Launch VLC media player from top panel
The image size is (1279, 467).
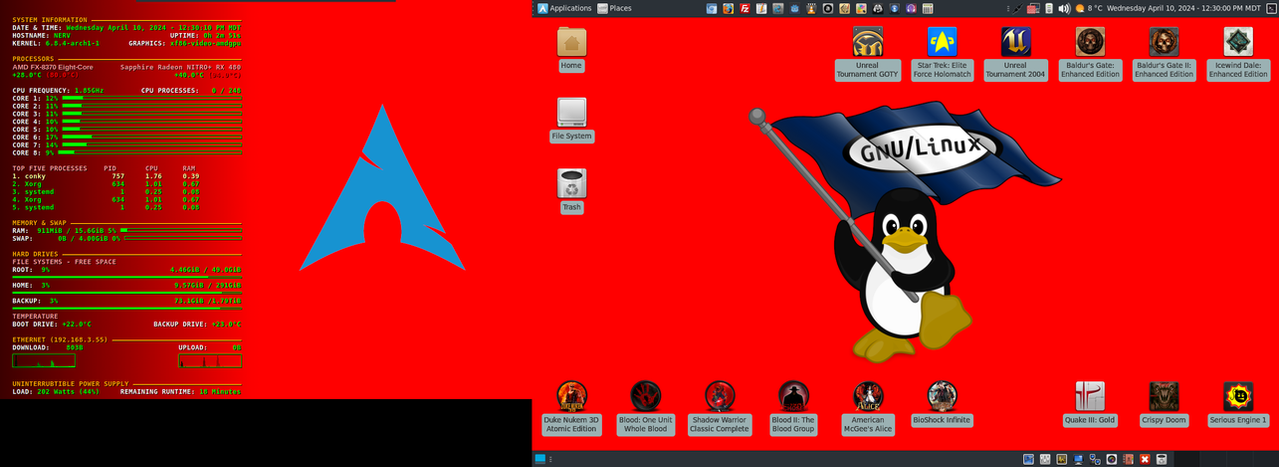[x=811, y=8]
